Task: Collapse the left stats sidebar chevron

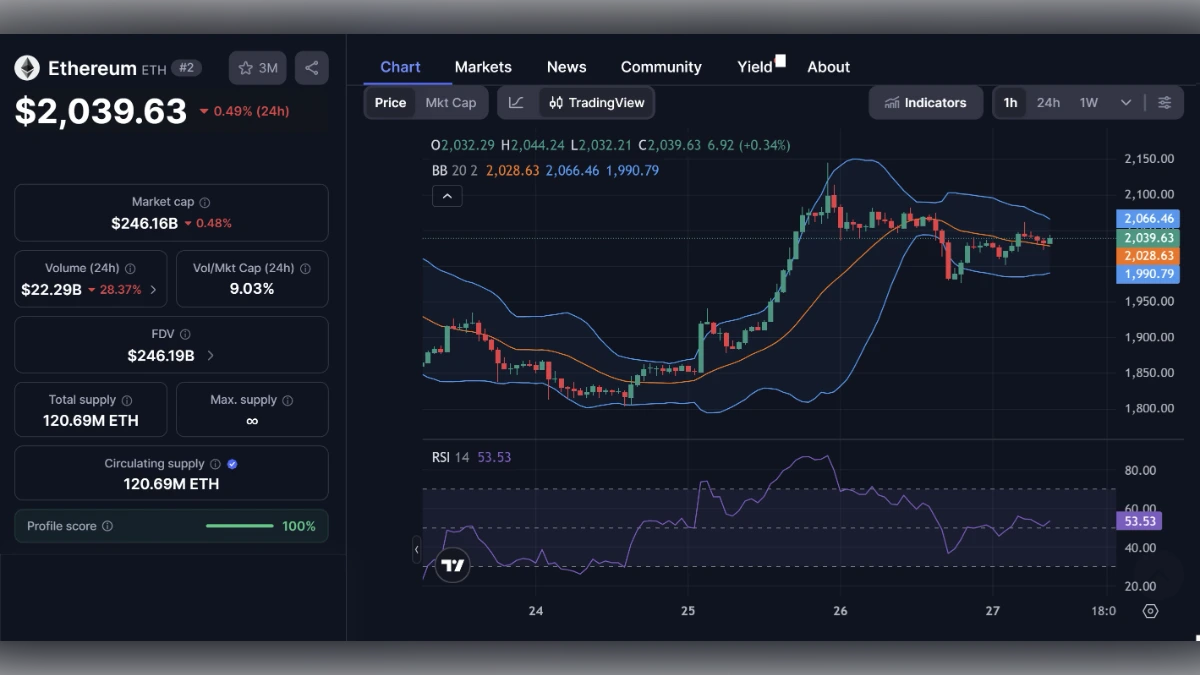Action: pyautogui.click(x=417, y=549)
